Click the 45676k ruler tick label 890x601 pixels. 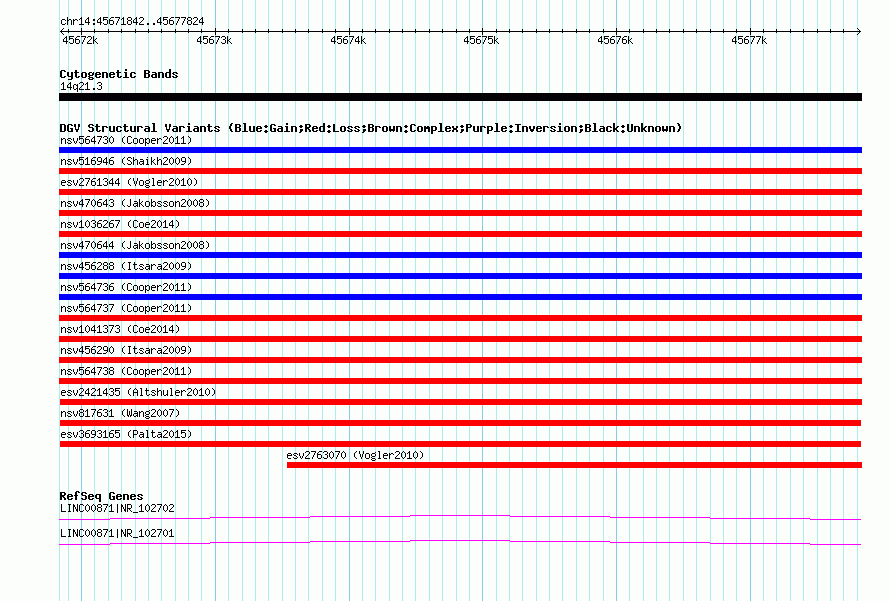615,40
